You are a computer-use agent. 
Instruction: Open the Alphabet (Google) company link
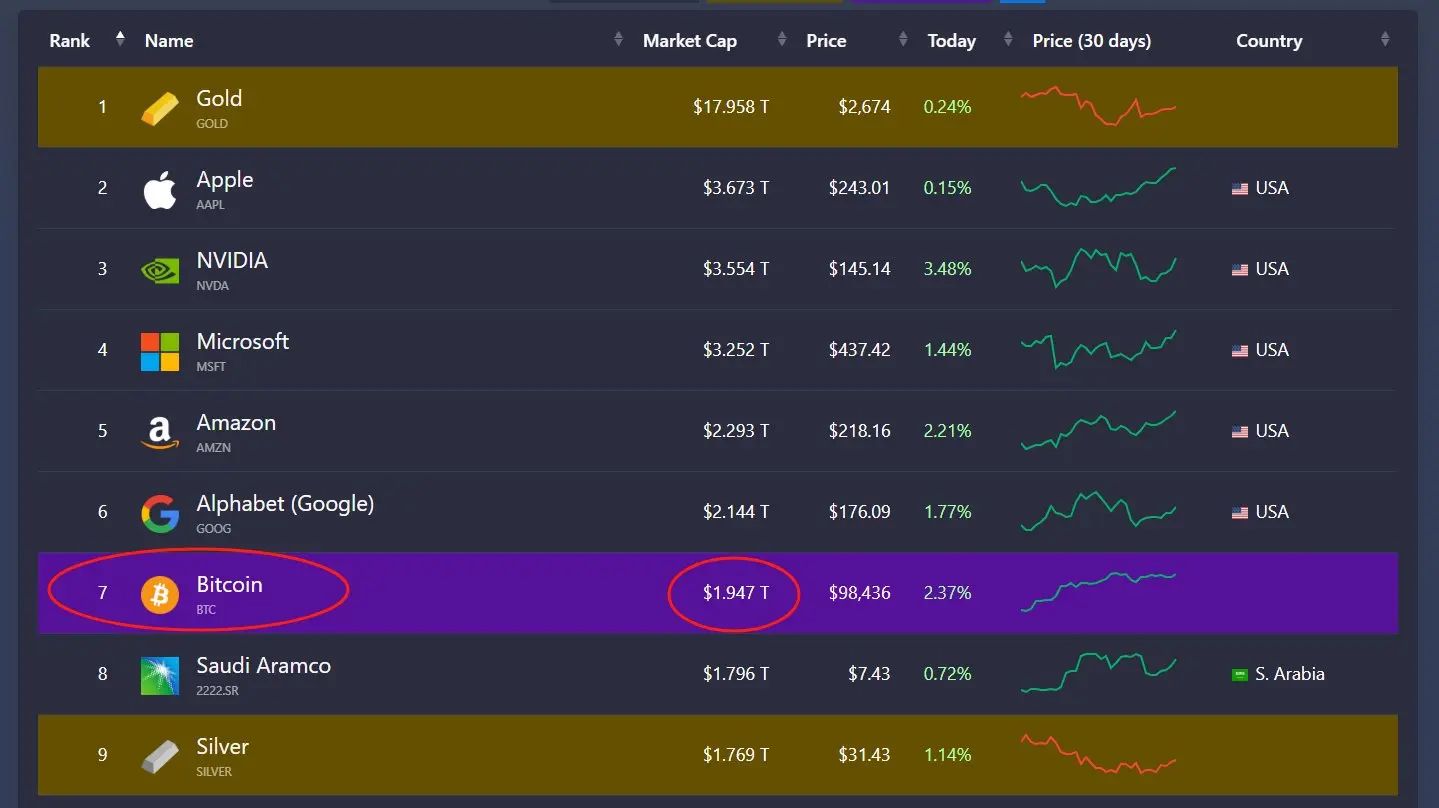[285, 504]
